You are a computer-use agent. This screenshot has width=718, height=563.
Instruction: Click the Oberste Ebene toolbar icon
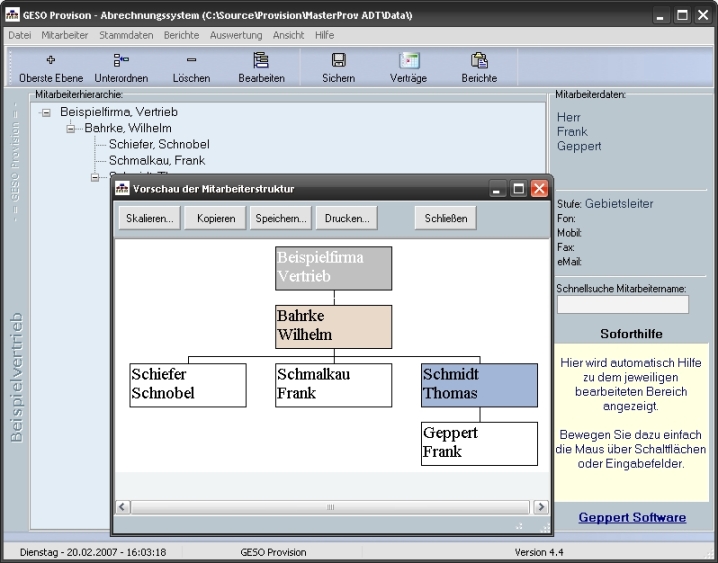click(51, 61)
